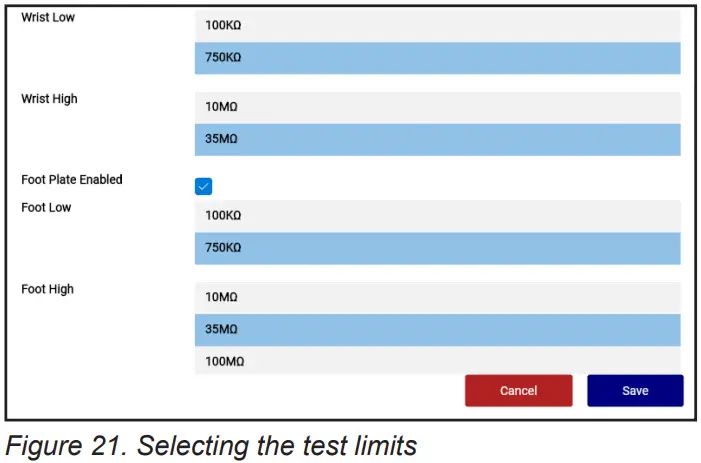This screenshot has width=701, height=463.
Task: Click the Wrist Low field label
Action: coord(48,18)
